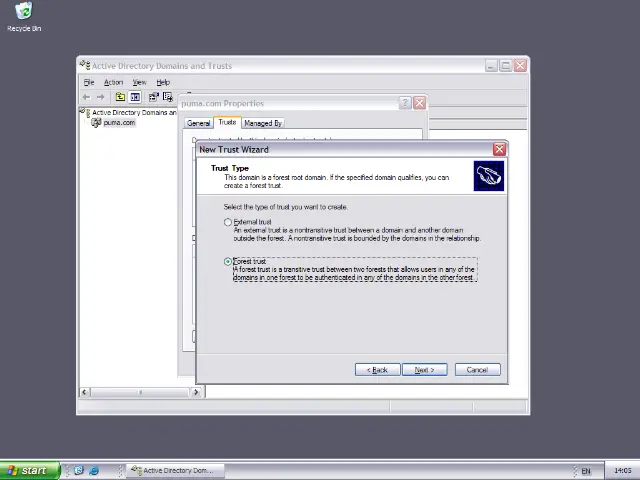This screenshot has width=640, height=480.
Task: Click the EN language indicator
Action: tap(586, 471)
